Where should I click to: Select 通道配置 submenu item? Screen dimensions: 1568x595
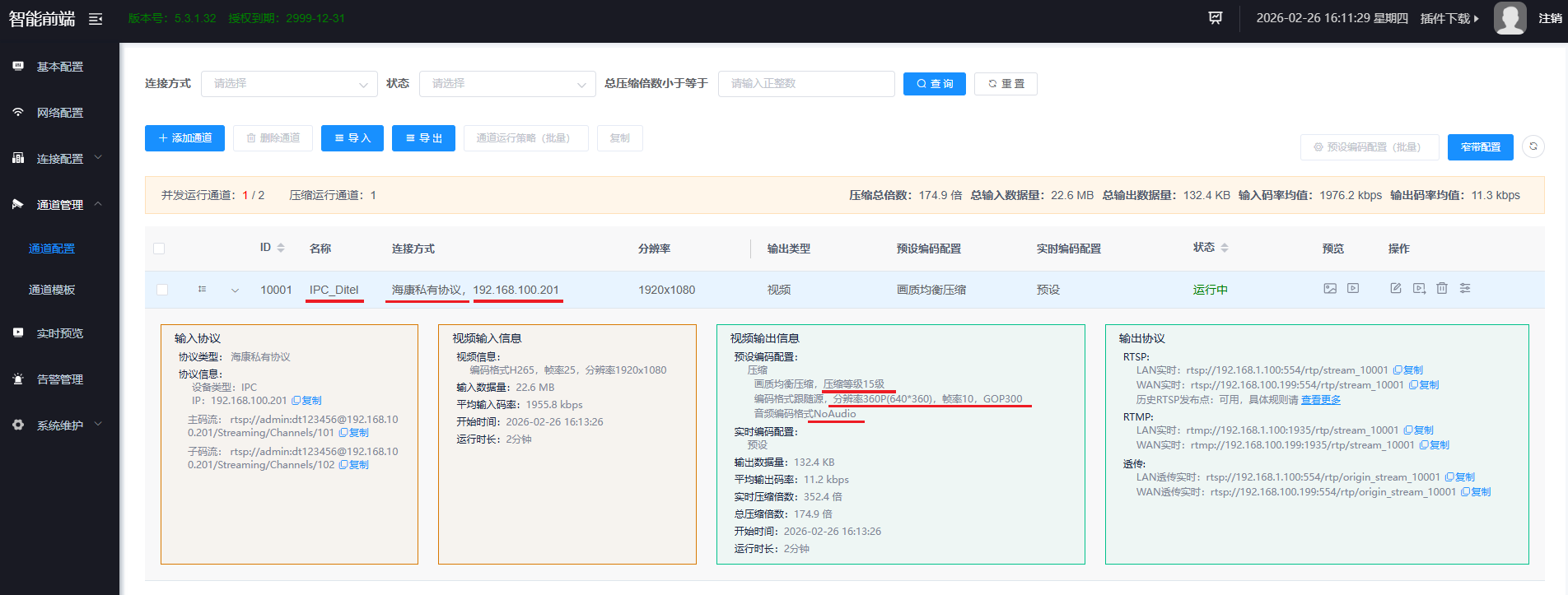coord(52,249)
